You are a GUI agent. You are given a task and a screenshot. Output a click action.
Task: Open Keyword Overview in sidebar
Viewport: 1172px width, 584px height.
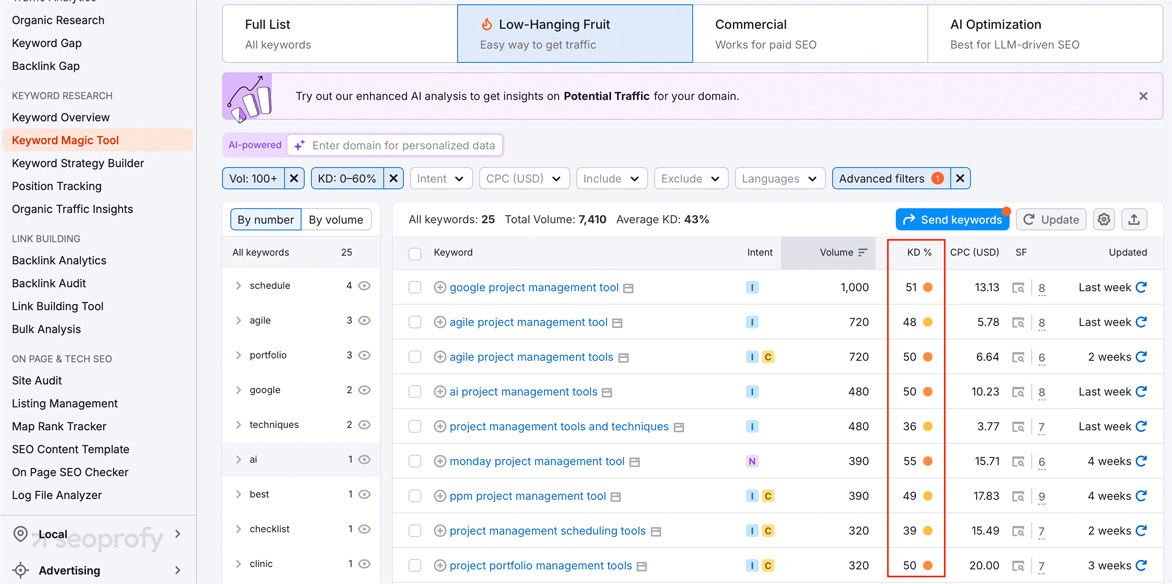pos(61,117)
